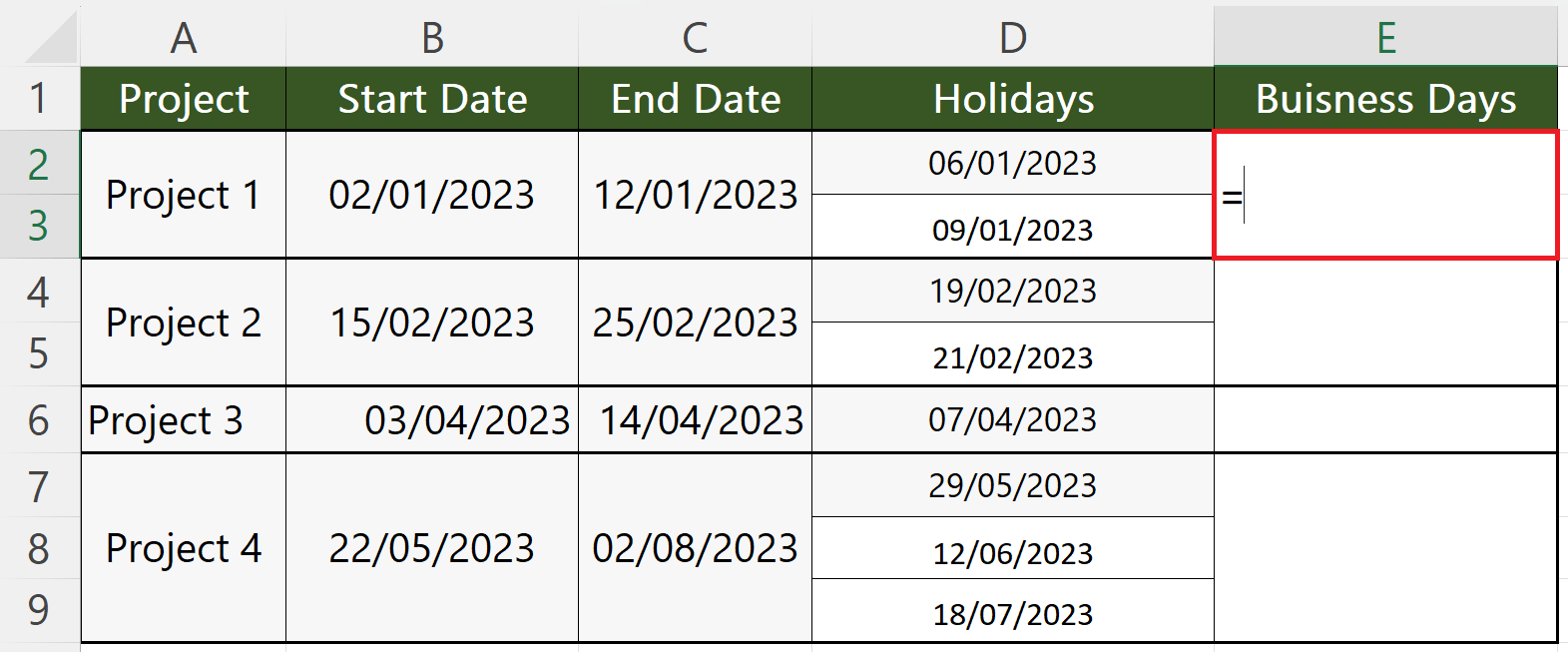Select column A header
Image resolution: width=1568 pixels, height=652 pixels.
tap(183, 37)
